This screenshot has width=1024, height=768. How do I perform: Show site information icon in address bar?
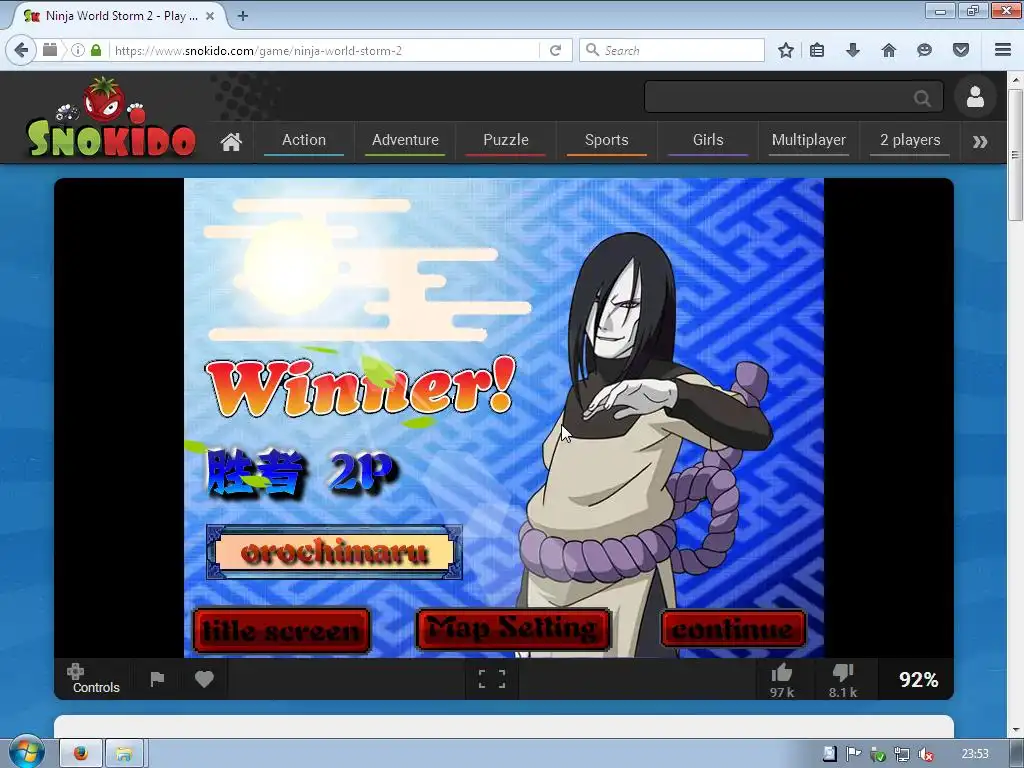pyautogui.click(x=78, y=50)
